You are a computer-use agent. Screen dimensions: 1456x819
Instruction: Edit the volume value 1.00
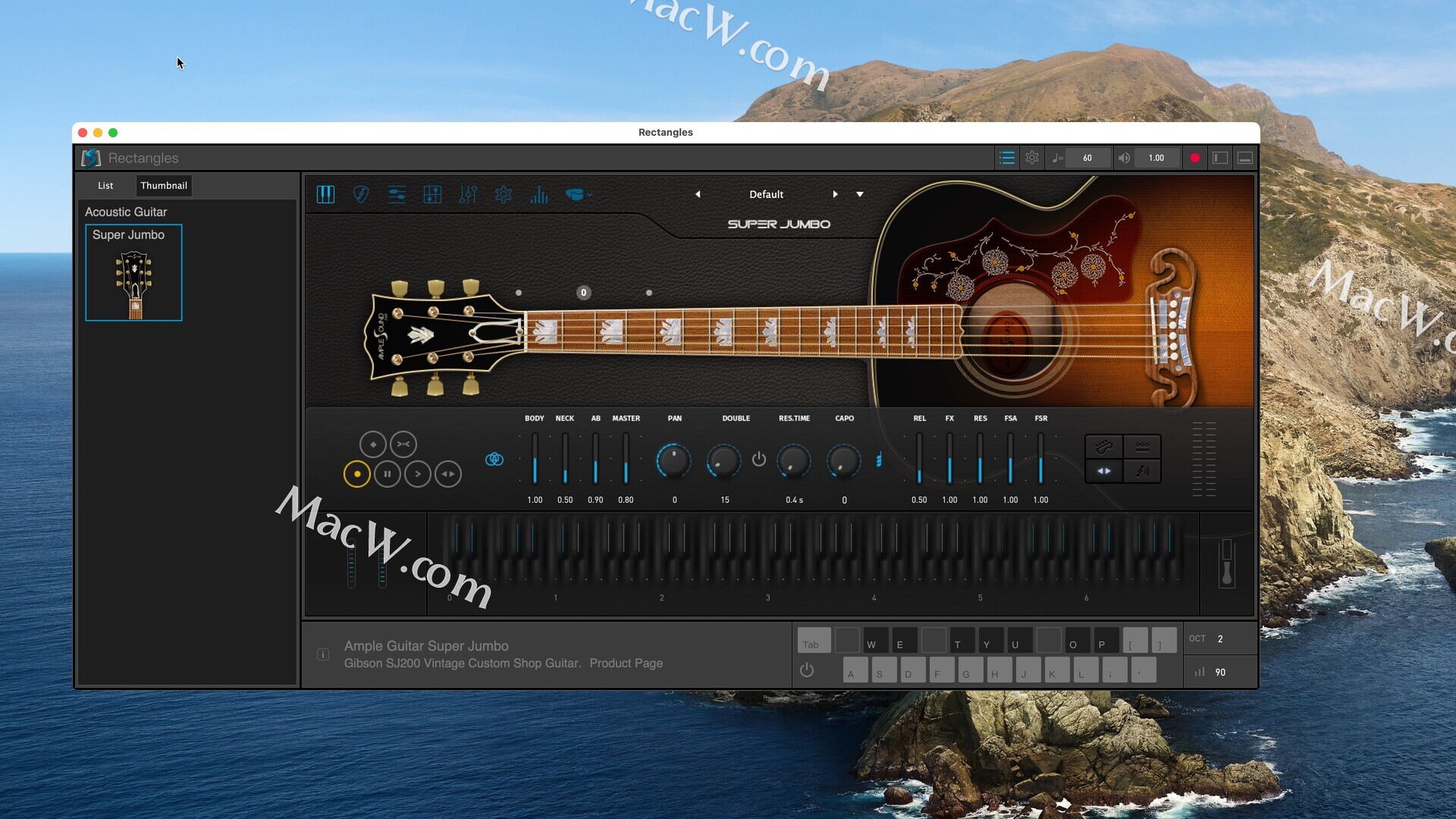1156,158
